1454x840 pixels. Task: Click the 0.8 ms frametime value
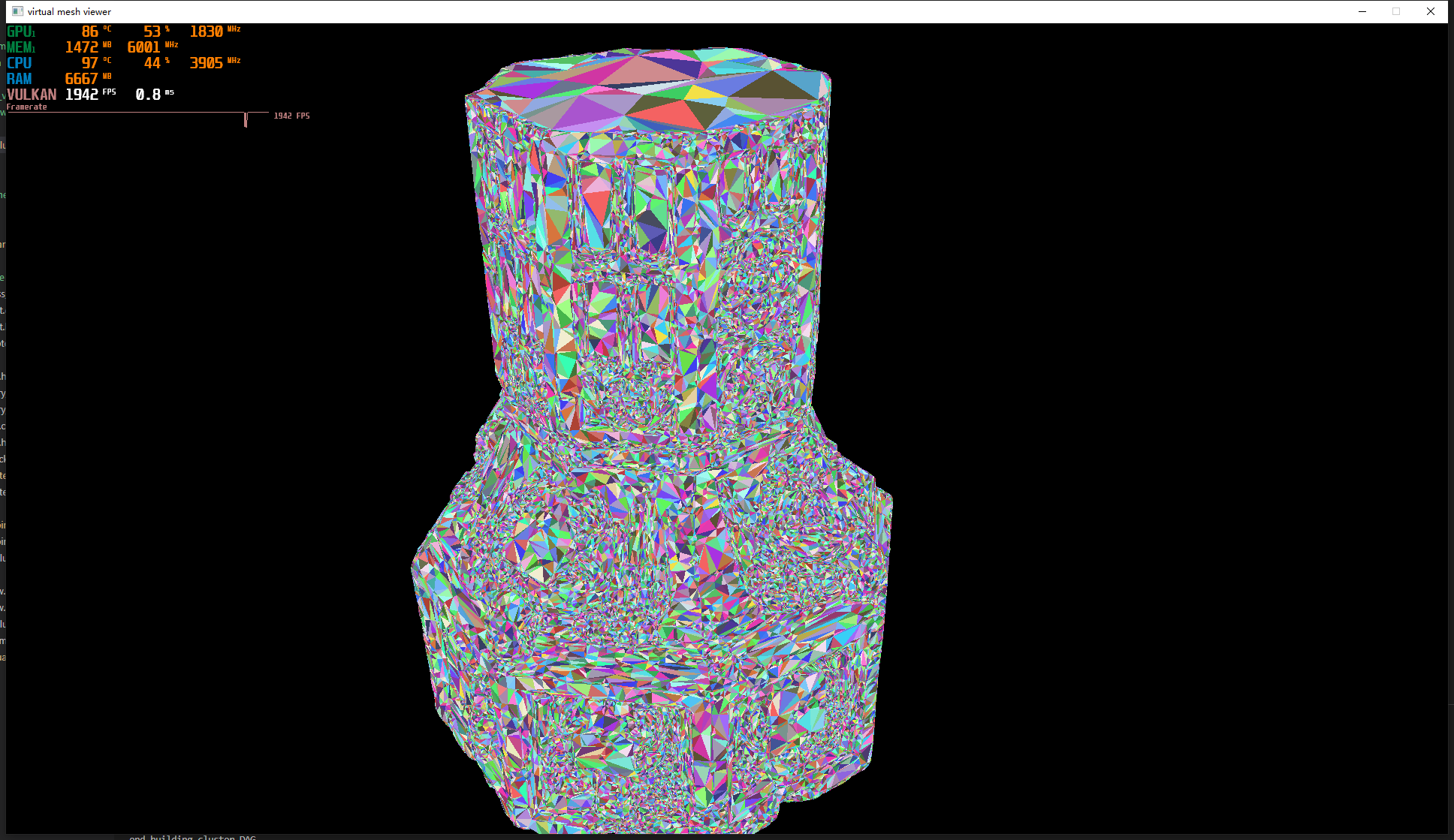(148, 95)
